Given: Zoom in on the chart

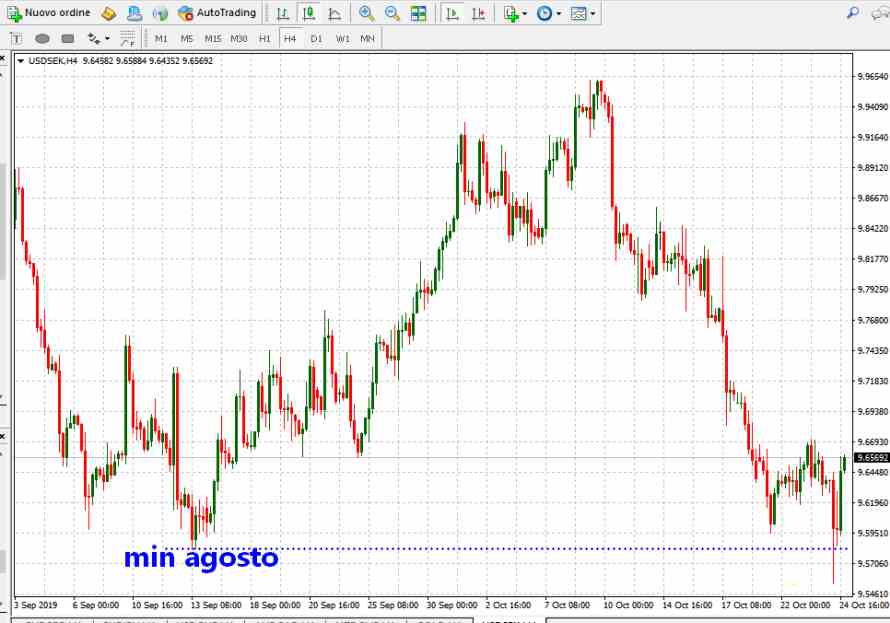Looking at the screenshot, I should click(367, 13).
